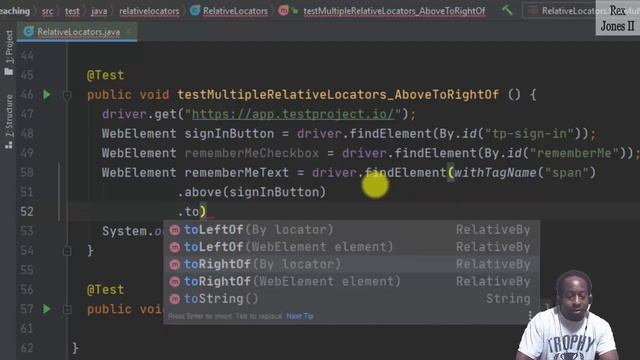The height and width of the screenshot is (360, 640).
Task: Select toRightOf(WebElement element) suggestion
Action: 351,281
